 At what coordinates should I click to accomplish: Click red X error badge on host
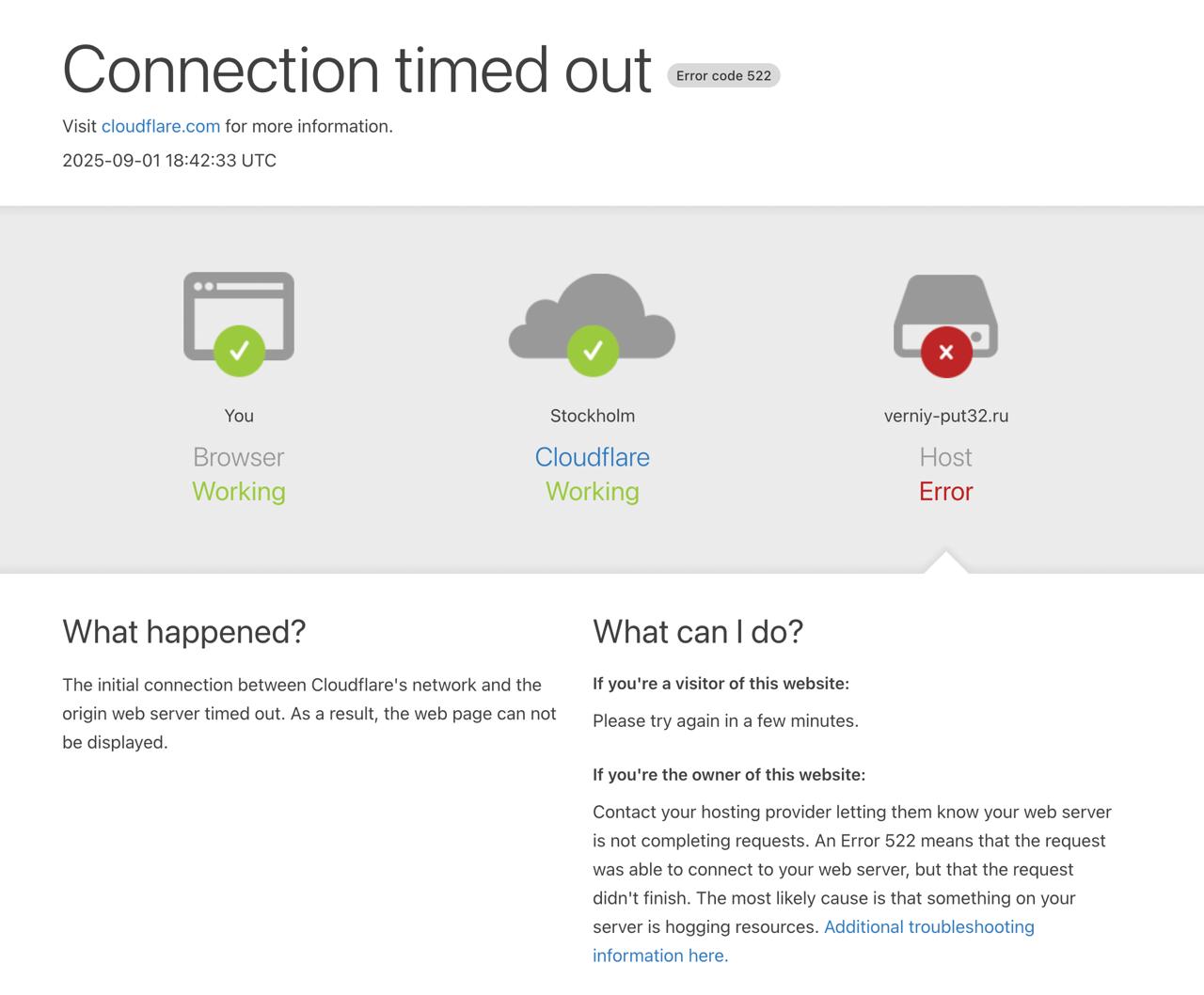click(x=946, y=352)
